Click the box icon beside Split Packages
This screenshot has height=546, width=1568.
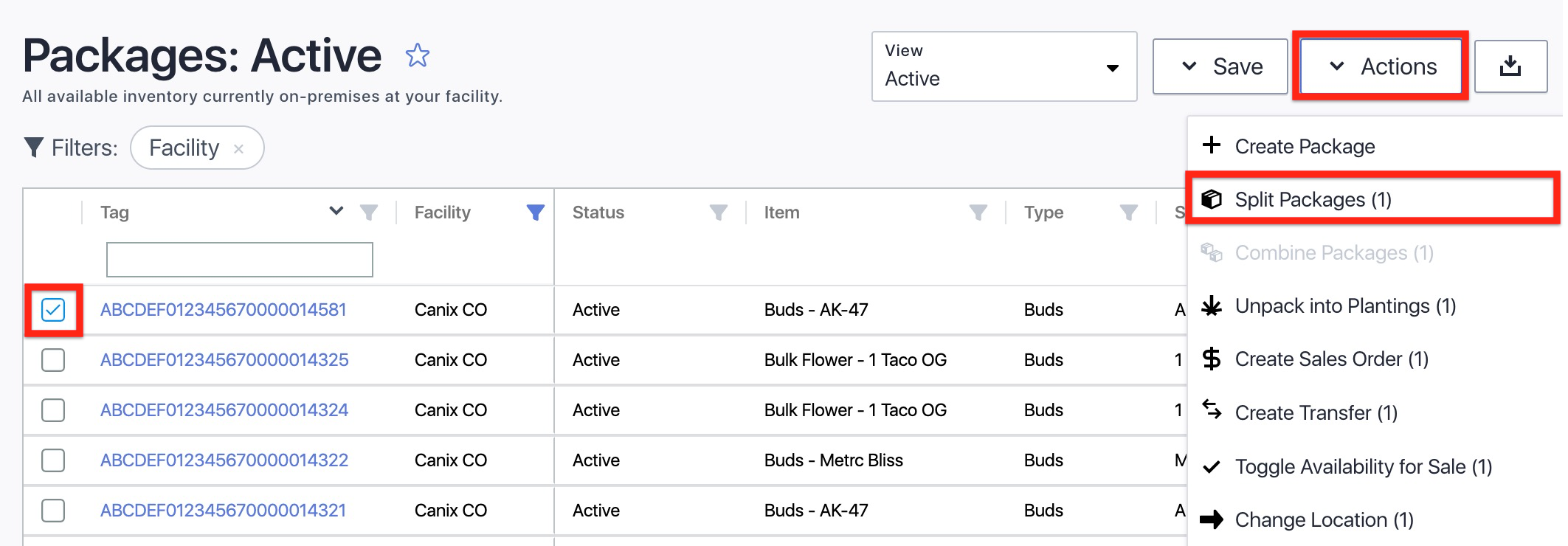click(x=1212, y=199)
